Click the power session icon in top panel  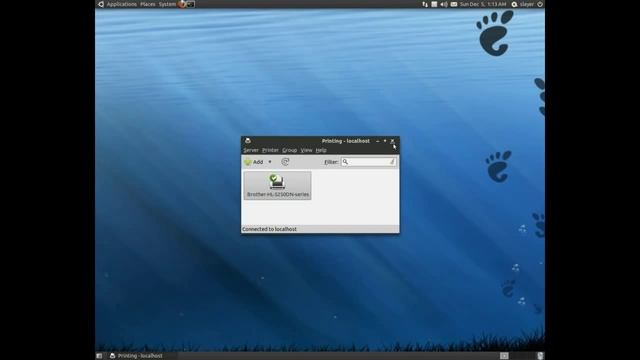point(540,4)
